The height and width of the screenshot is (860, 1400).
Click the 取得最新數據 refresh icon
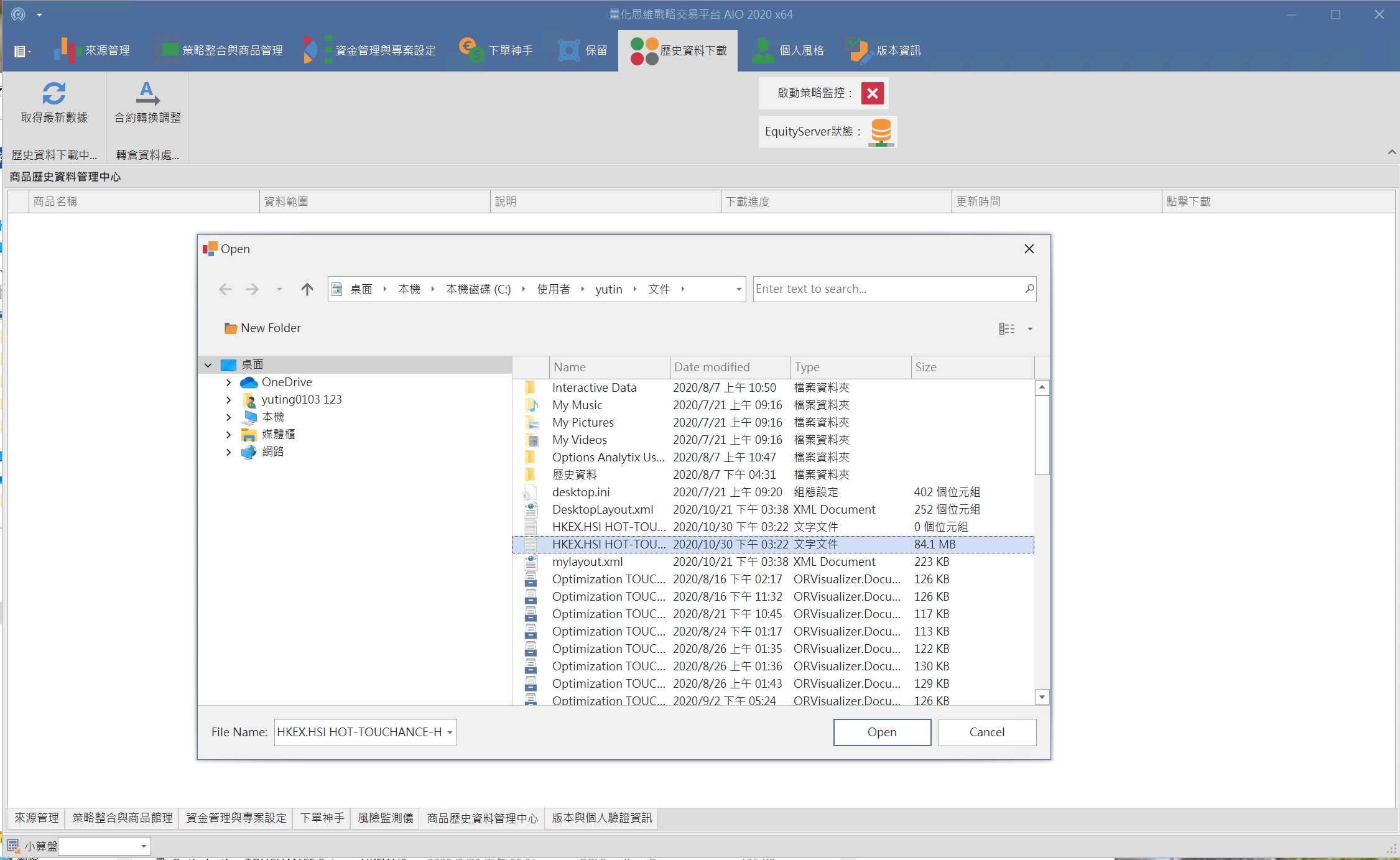pyautogui.click(x=54, y=93)
